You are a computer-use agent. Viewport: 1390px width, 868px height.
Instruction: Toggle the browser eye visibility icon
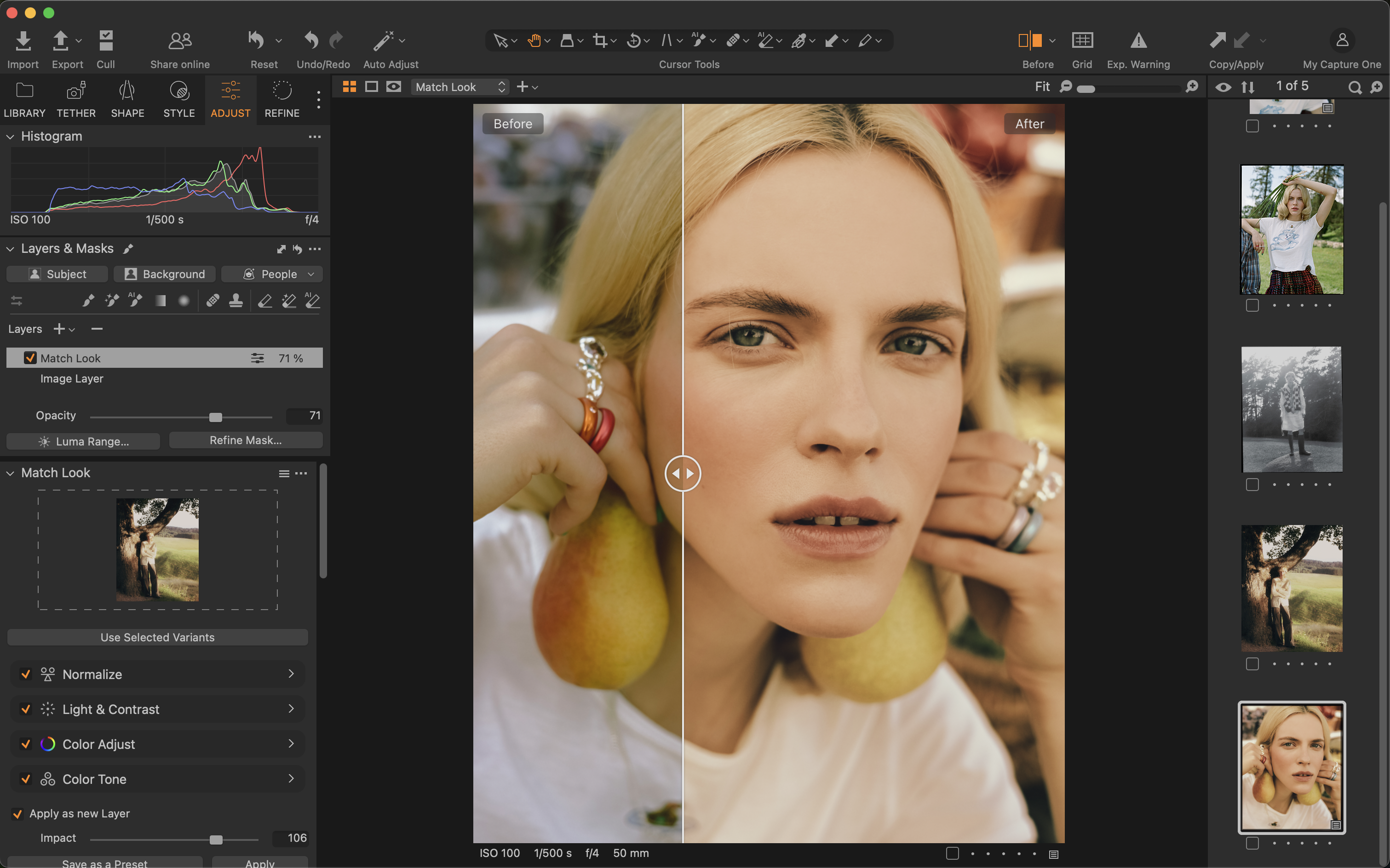pos(1223,87)
